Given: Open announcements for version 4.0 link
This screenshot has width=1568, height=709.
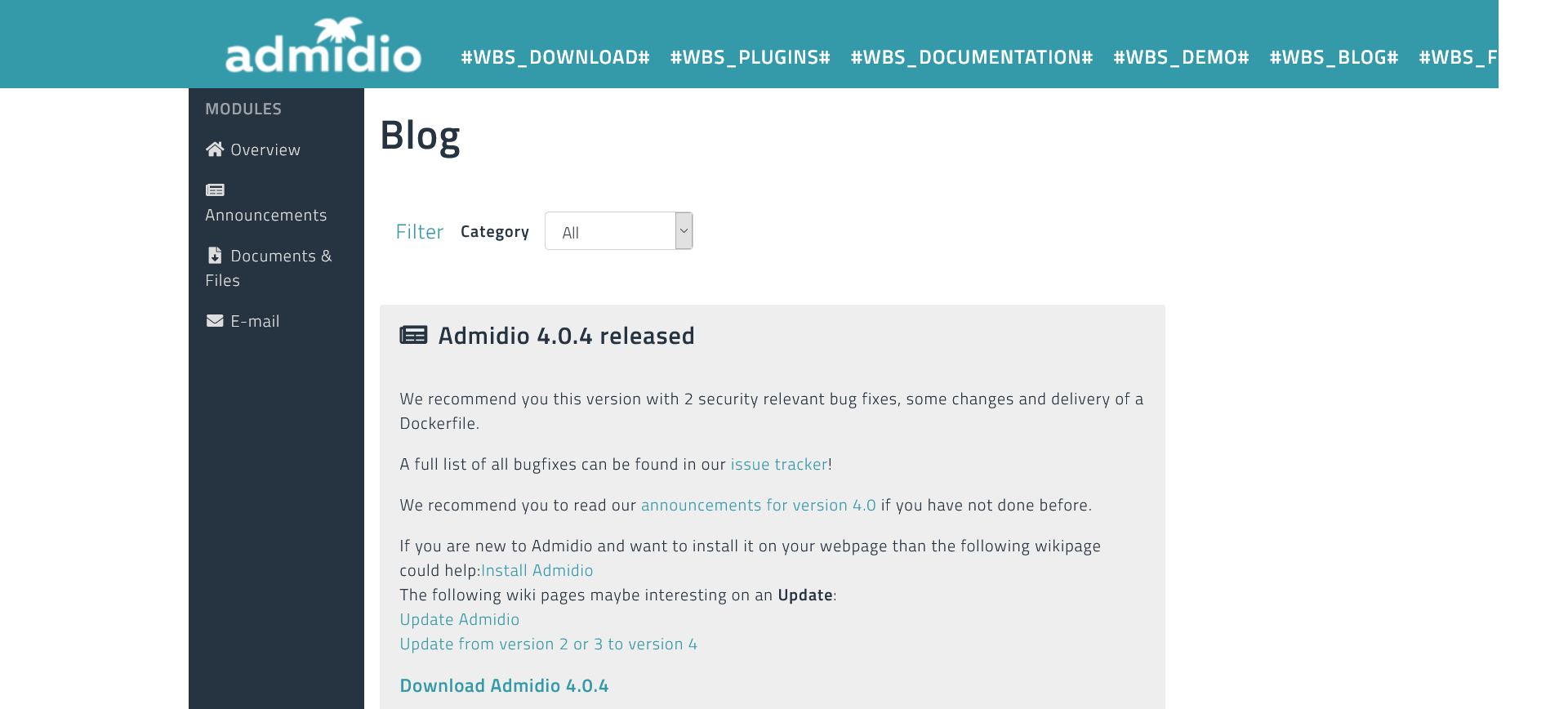Looking at the screenshot, I should pos(758,506).
